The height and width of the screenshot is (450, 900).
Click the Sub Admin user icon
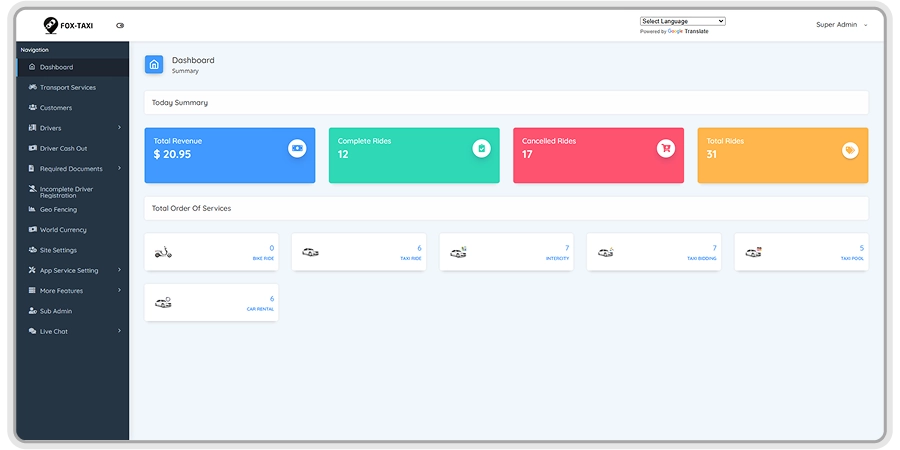pyautogui.click(x=32, y=311)
